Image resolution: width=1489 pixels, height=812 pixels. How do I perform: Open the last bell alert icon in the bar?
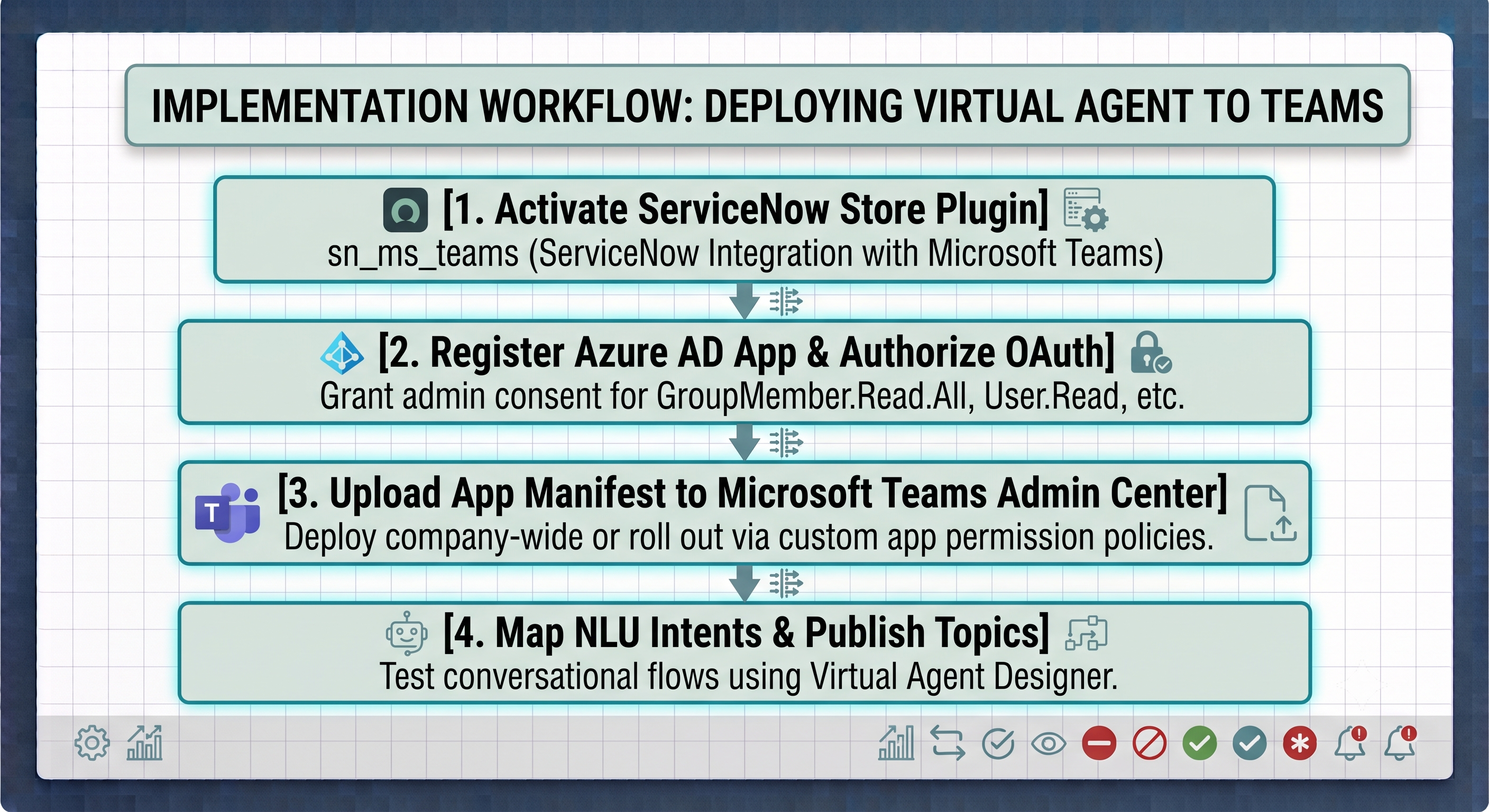point(1401,743)
